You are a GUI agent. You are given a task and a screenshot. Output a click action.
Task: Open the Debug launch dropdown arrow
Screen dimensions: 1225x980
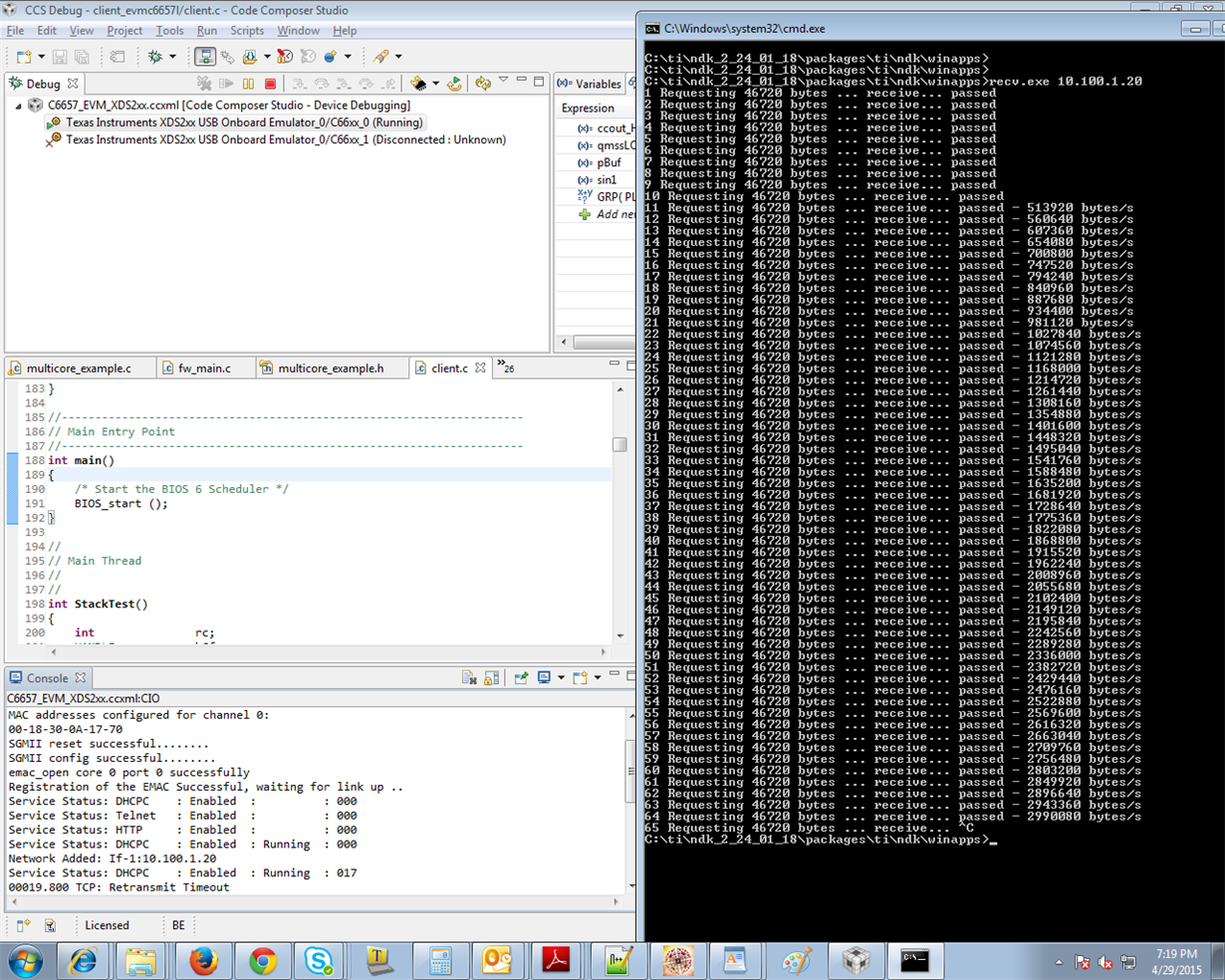(x=172, y=57)
